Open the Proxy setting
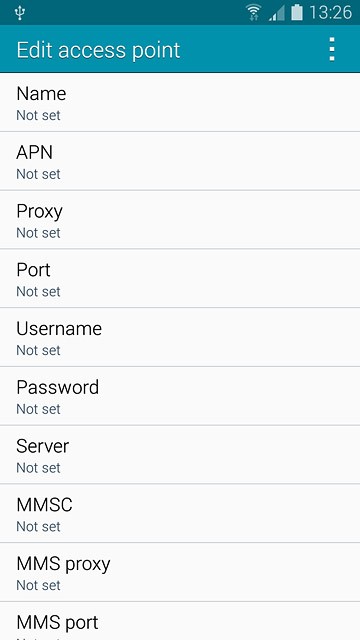Viewport: 360px width, 640px height. point(180,220)
